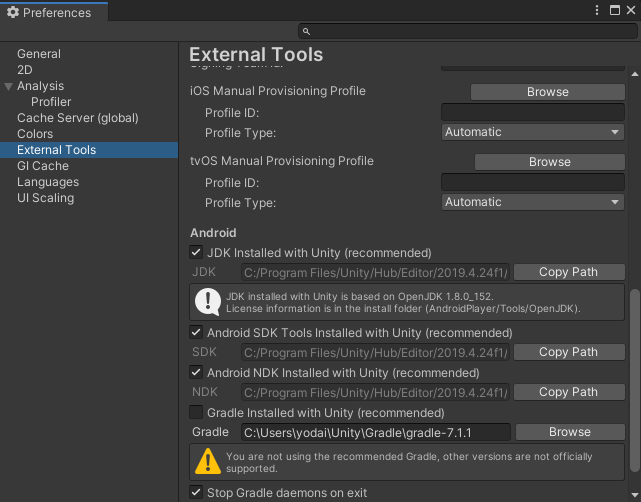Uncheck JDK Installed with Unity
Viewport: 641px width, 502px height.
pos(196,253)
